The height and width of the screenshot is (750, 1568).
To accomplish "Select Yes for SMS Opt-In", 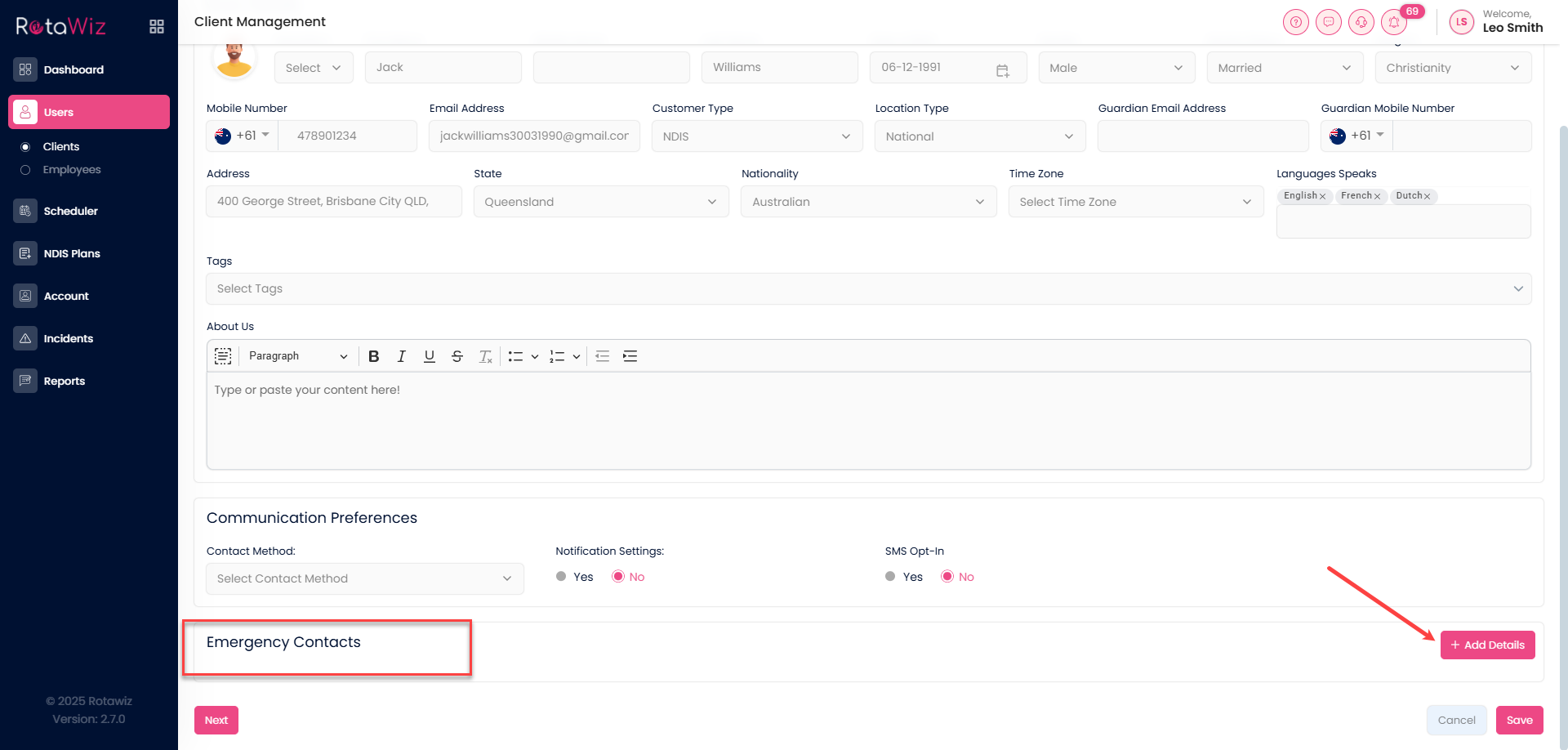I will coord(890,577).
